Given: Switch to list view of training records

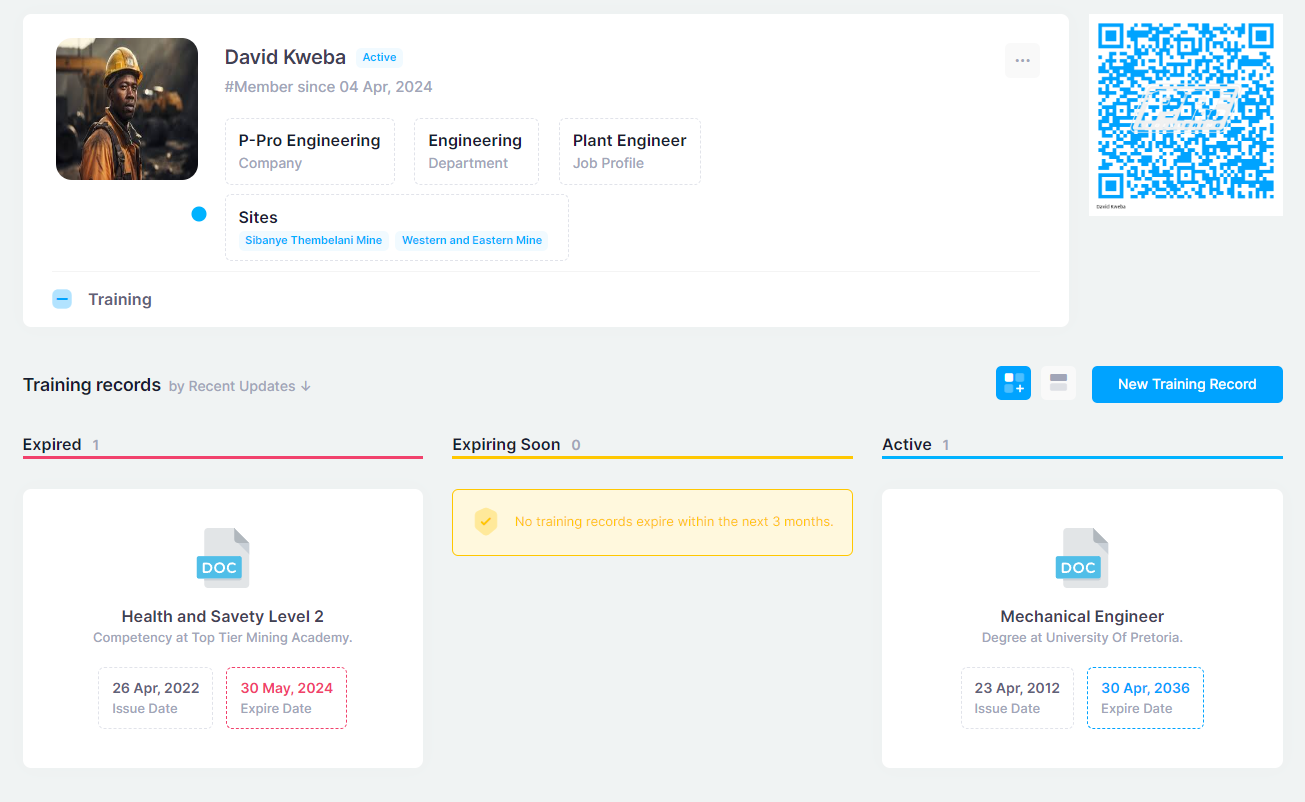Looking at the screenshot, I should click(1058, 383).
